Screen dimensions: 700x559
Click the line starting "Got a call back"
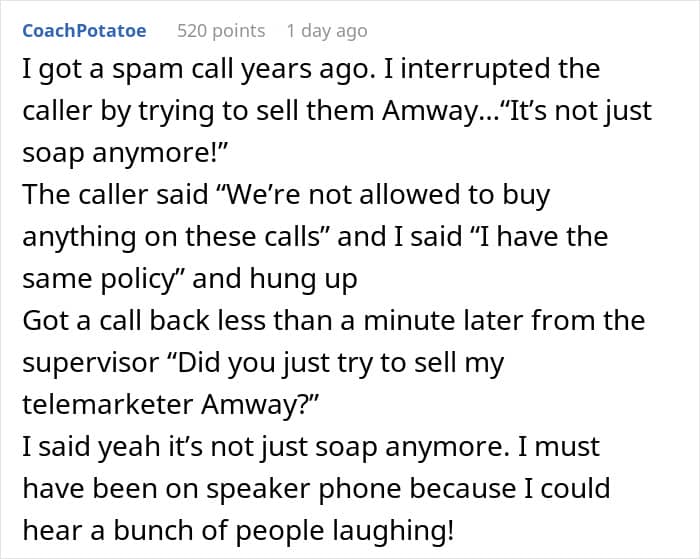point(333,321)
